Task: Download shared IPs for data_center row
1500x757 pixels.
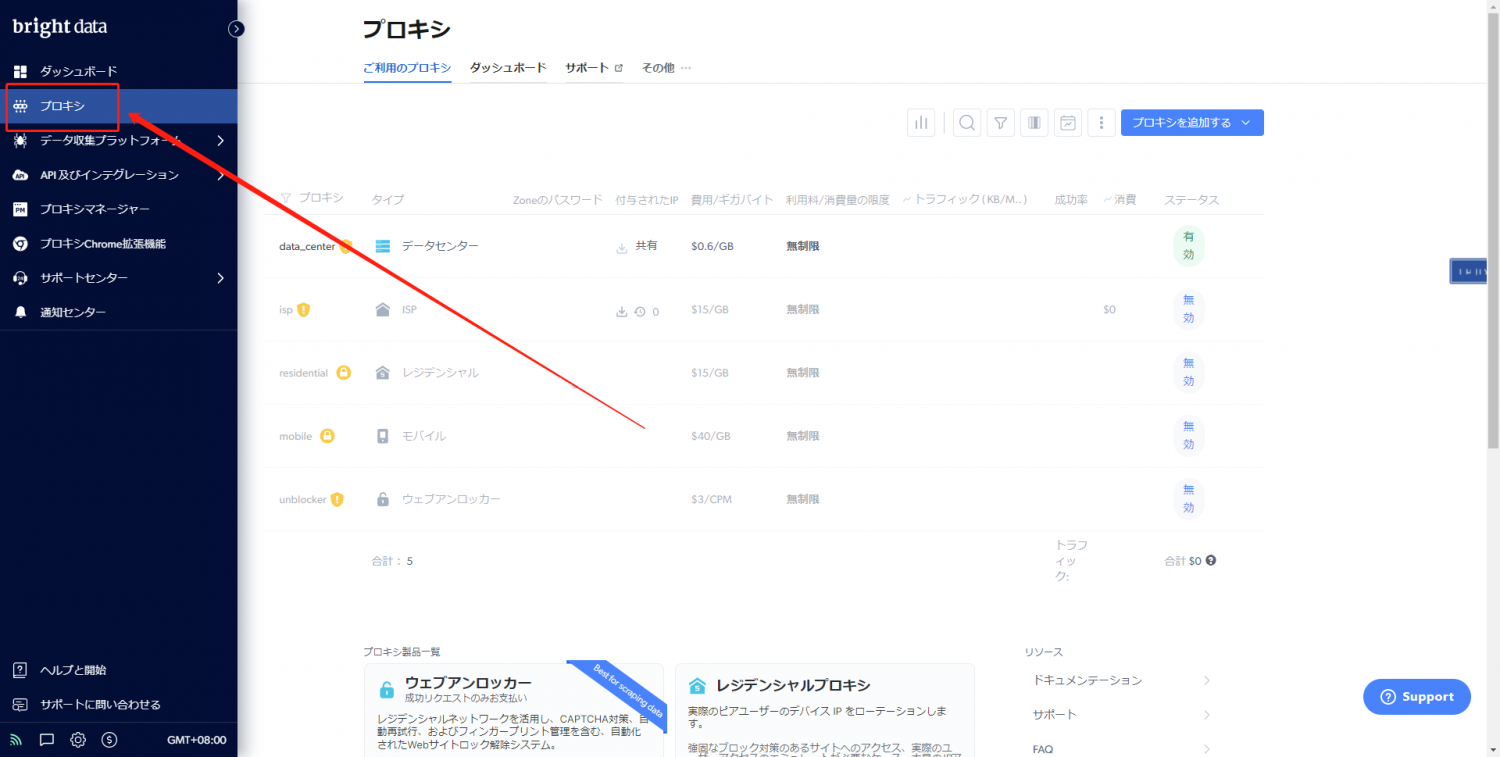Action: 622,247
